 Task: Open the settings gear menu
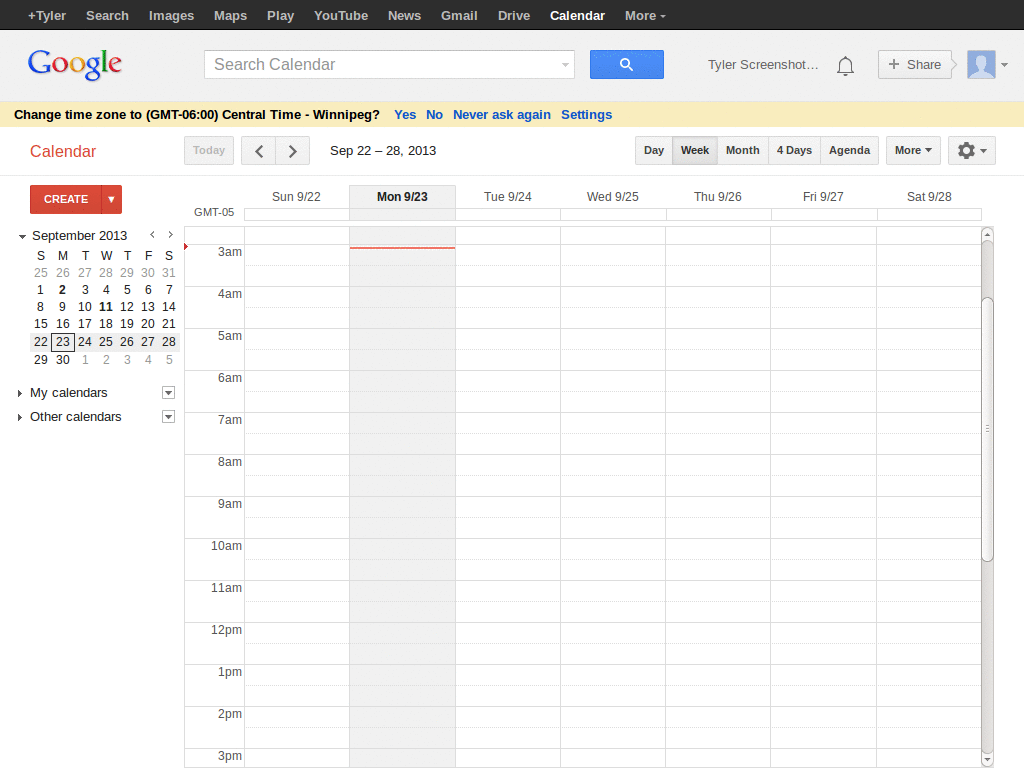pyautogui.click(x=972, y=151)
